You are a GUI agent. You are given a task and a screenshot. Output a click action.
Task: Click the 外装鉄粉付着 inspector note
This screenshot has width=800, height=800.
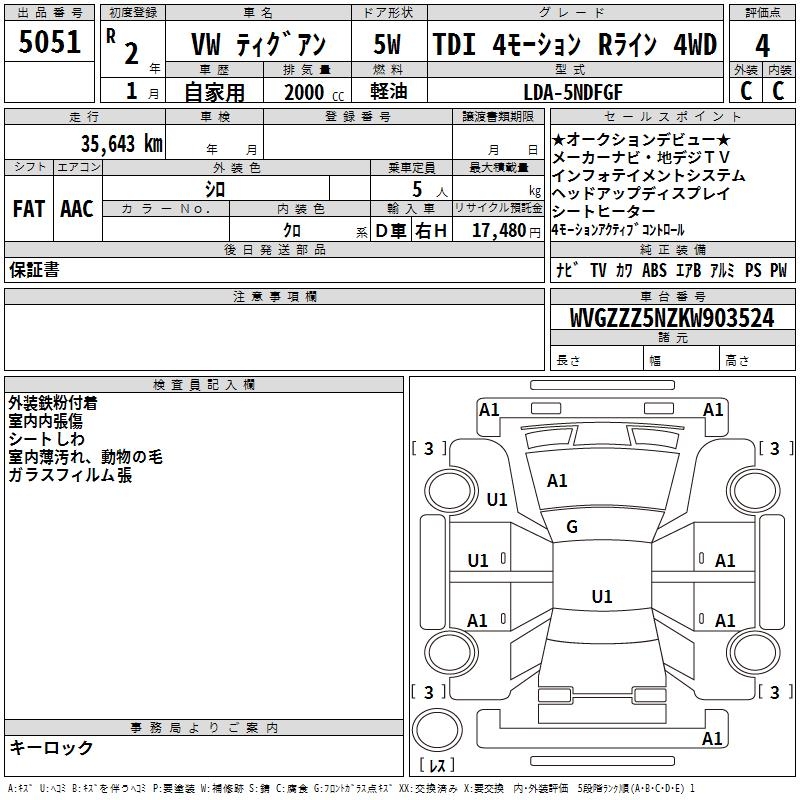(x=52, y=403)
